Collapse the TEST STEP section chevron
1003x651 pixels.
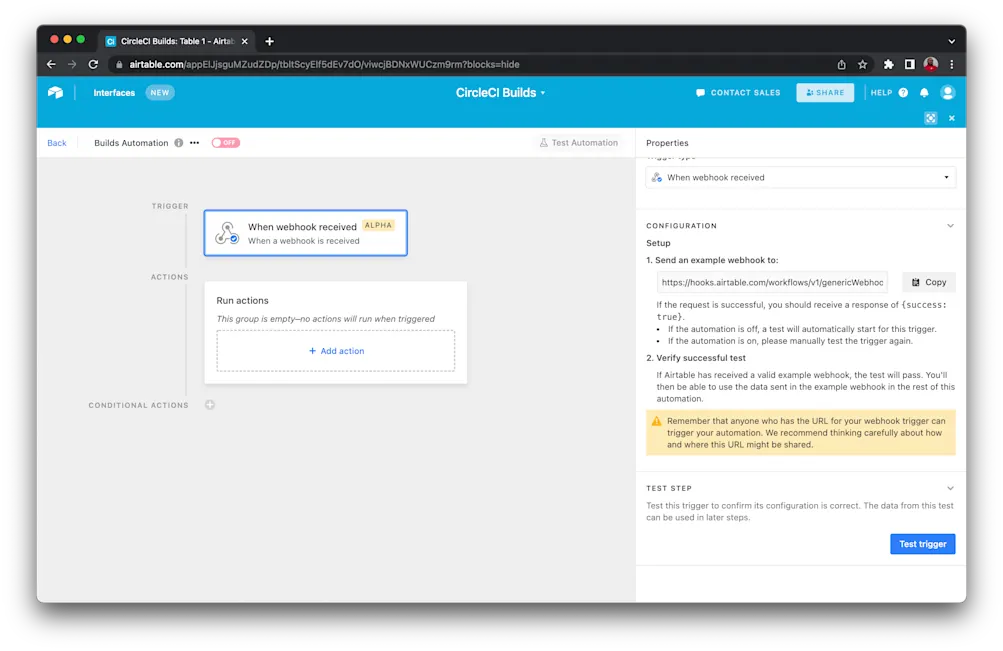point(949,488)
